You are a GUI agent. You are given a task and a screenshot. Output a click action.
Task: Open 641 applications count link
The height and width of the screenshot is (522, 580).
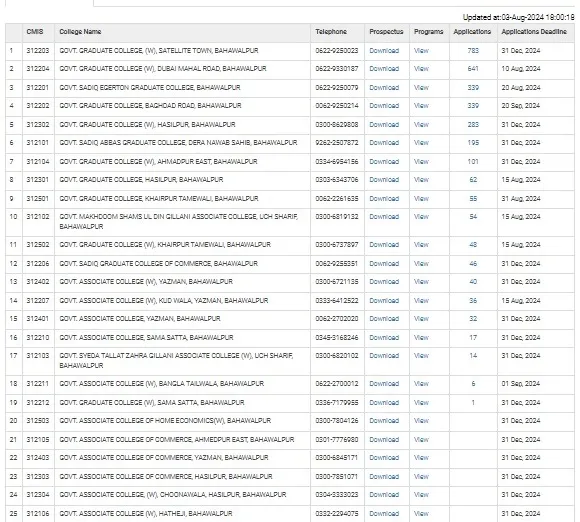coord(473,69)
